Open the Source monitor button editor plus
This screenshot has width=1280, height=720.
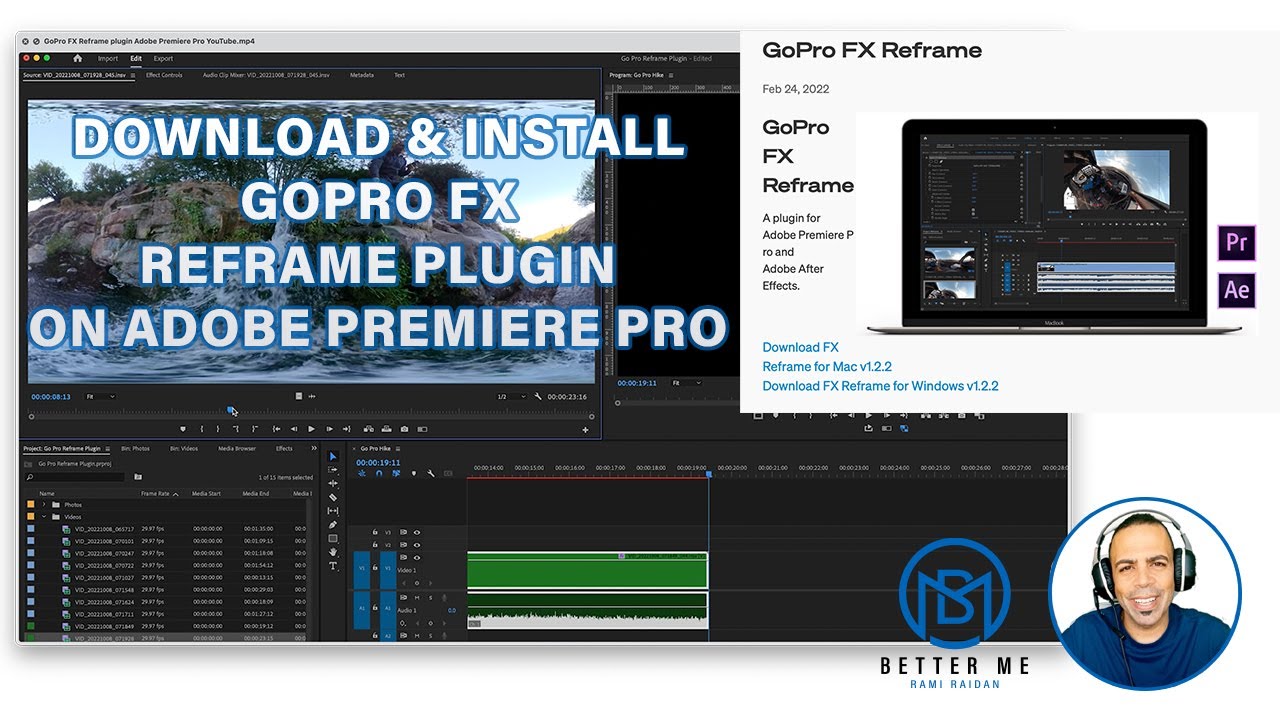coord(586,430)
